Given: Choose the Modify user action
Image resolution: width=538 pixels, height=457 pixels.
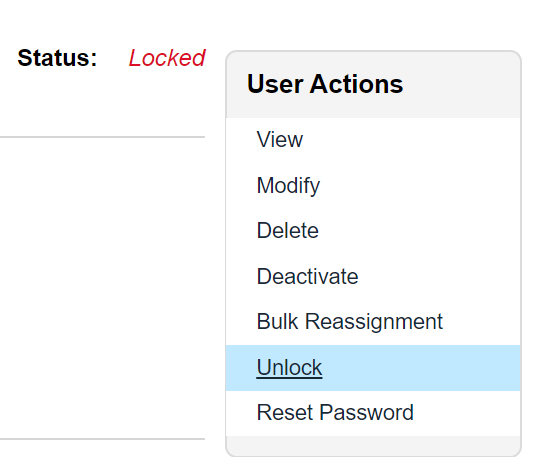Looking at the screenshot, I should click(288, 186).
